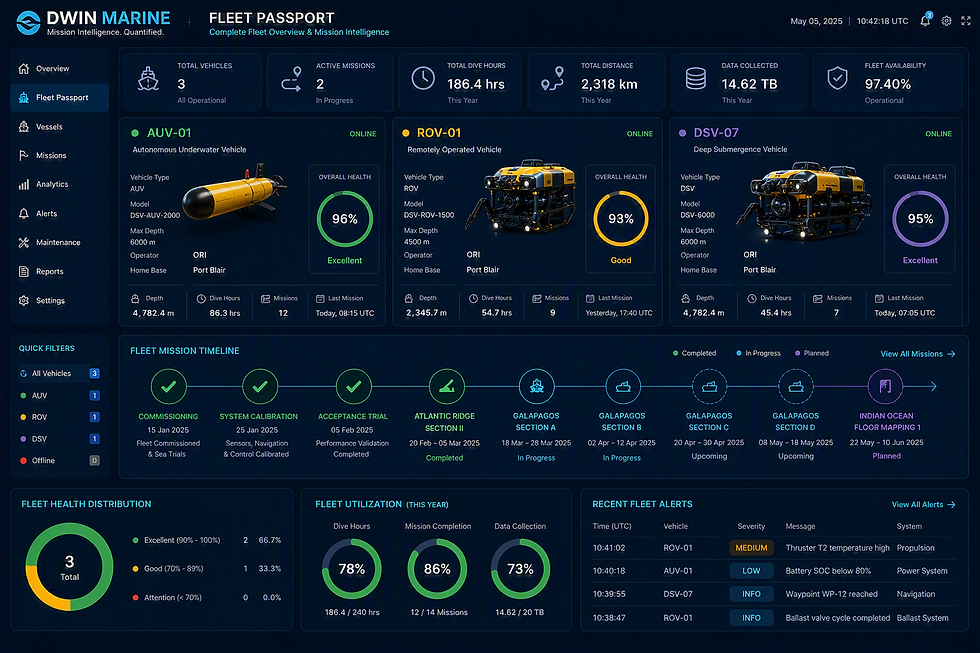Click the ROV-01 93% health gauge
This screenshot has width=980, height=653.
pos(621,219)
